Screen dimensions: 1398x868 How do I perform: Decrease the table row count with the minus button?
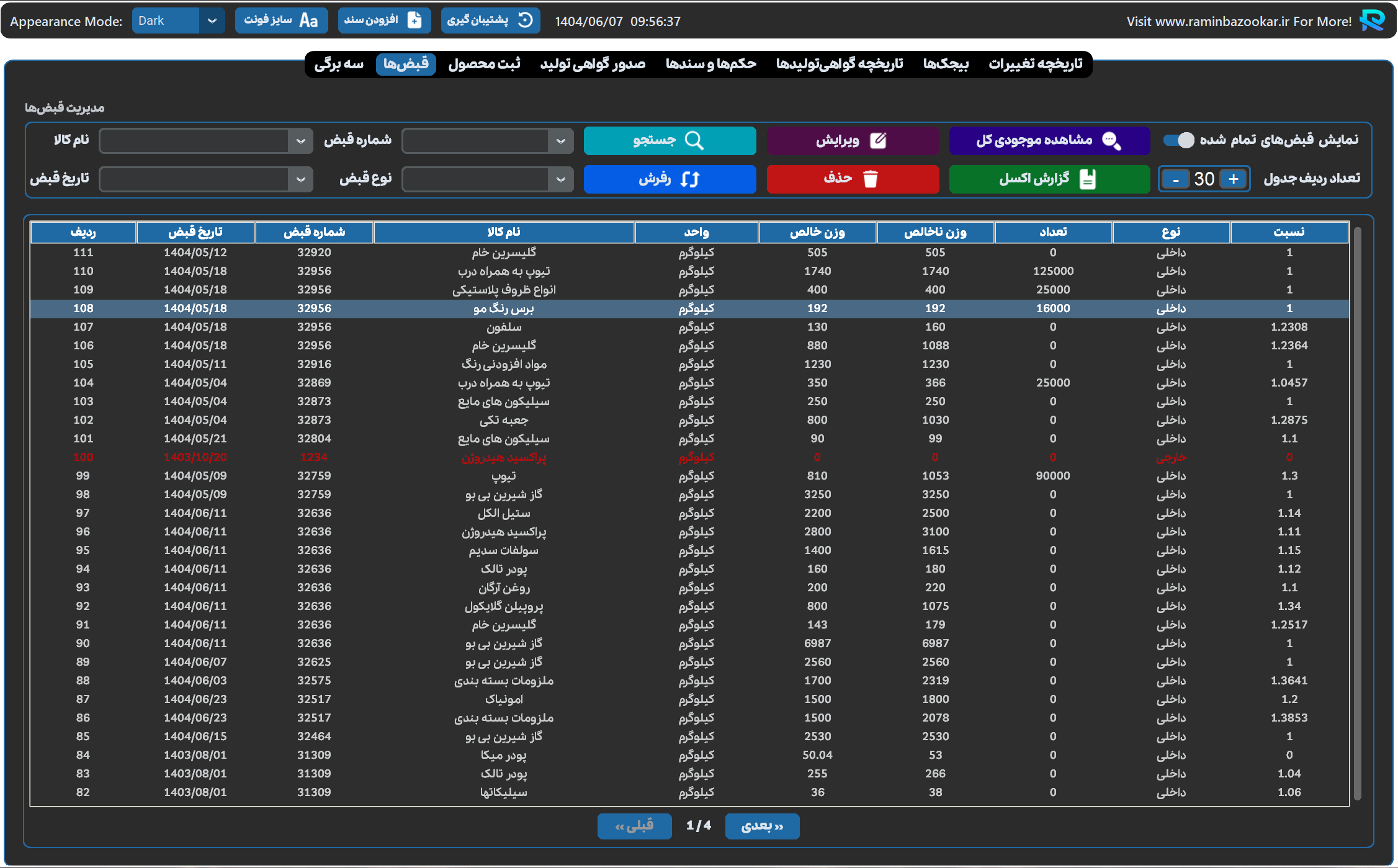tap(1176, 179)
